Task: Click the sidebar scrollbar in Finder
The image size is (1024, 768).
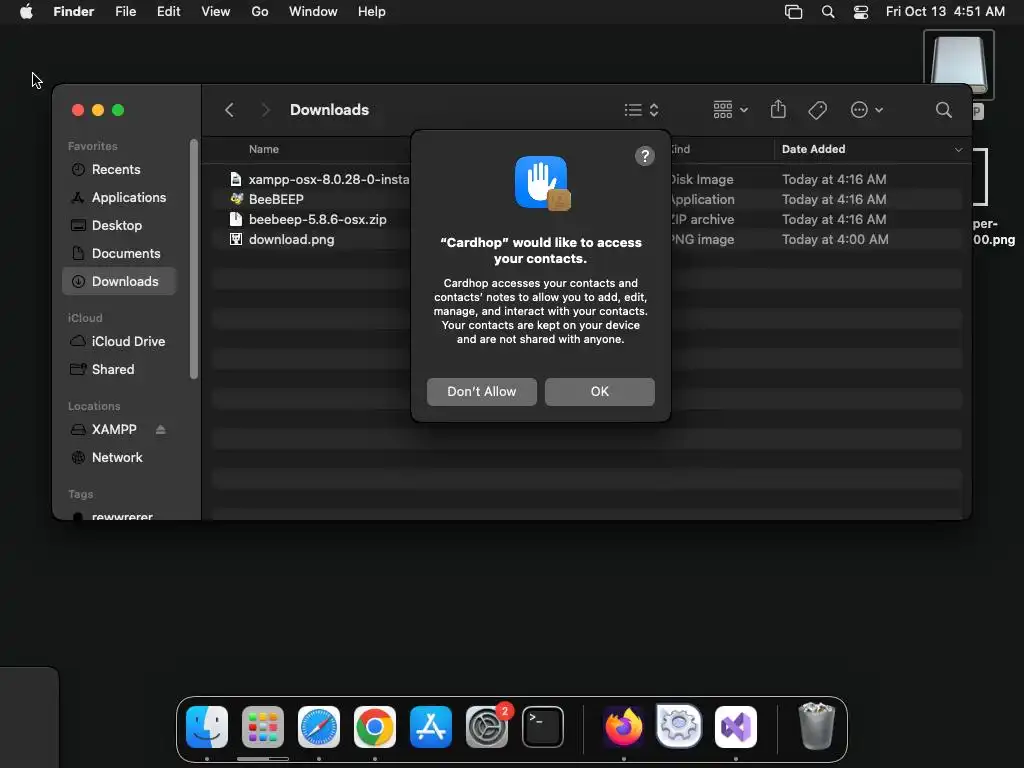Action: pyautogui.click(x=193, y=259)
